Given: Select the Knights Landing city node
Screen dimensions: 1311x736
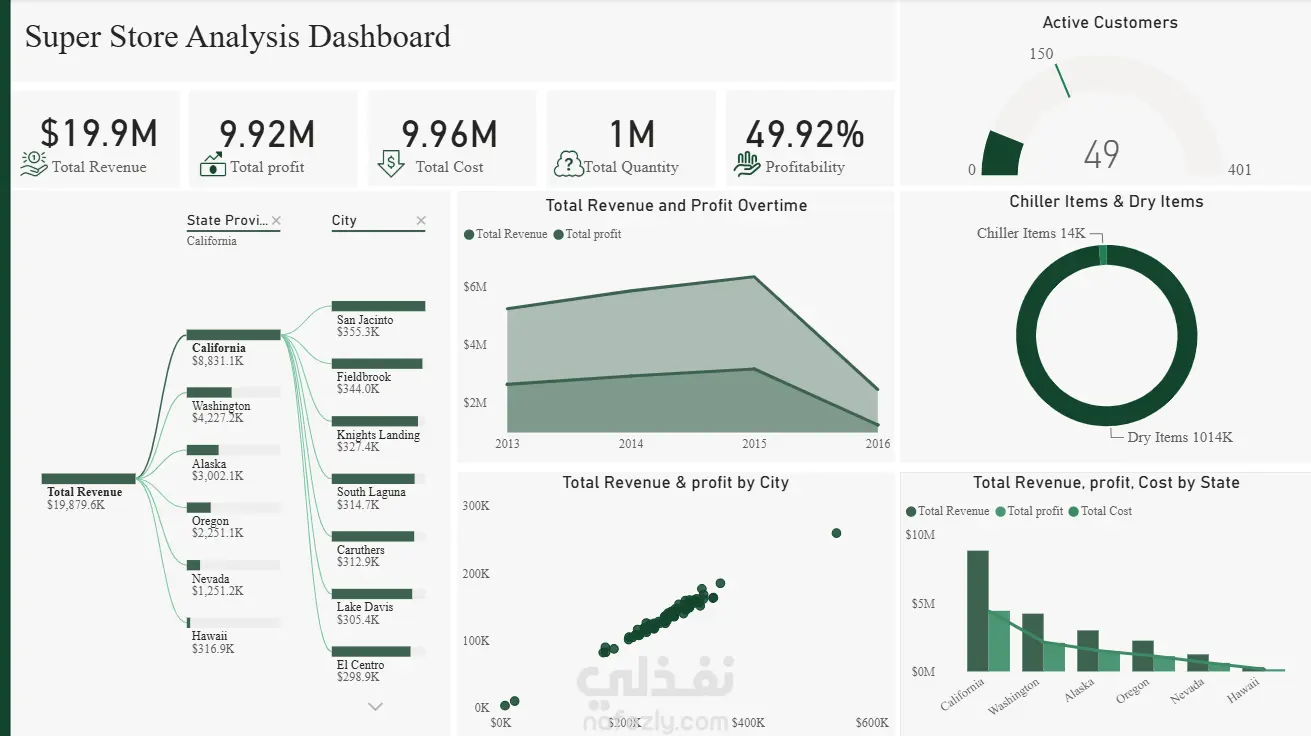Looking at the screenshot, I should (379, 422).
